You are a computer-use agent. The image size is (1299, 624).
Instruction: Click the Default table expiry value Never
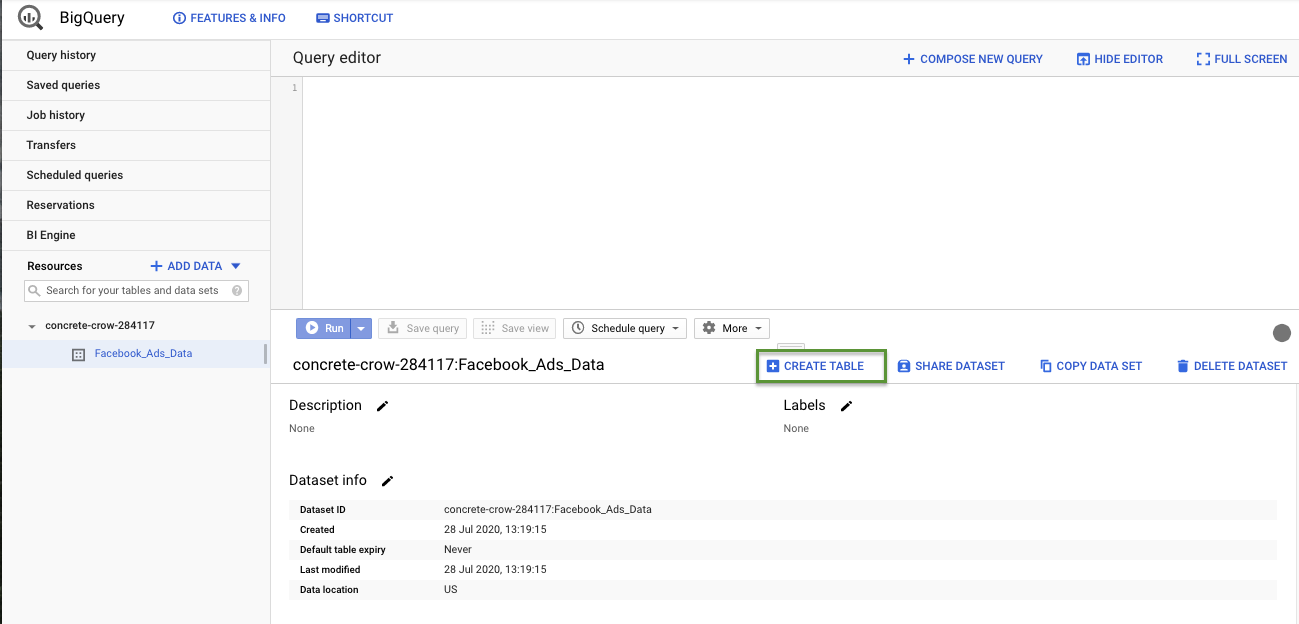point(458,550)
